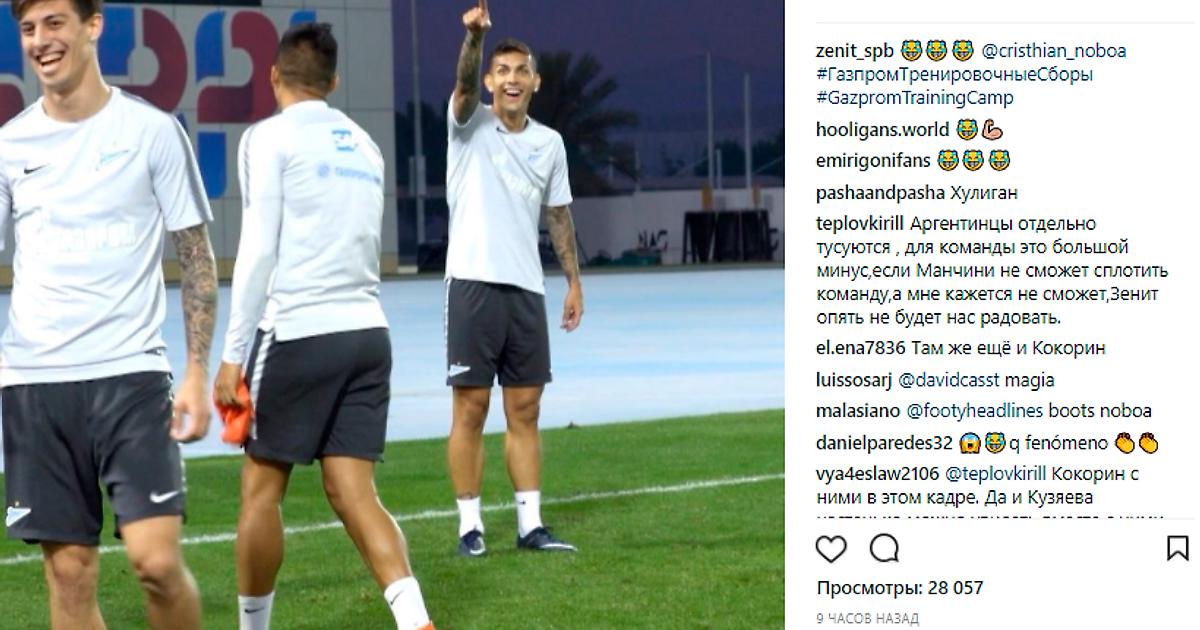Open comments with the speech bubble icon
This screenshot has width=1200, height=630.
[884, 549]
